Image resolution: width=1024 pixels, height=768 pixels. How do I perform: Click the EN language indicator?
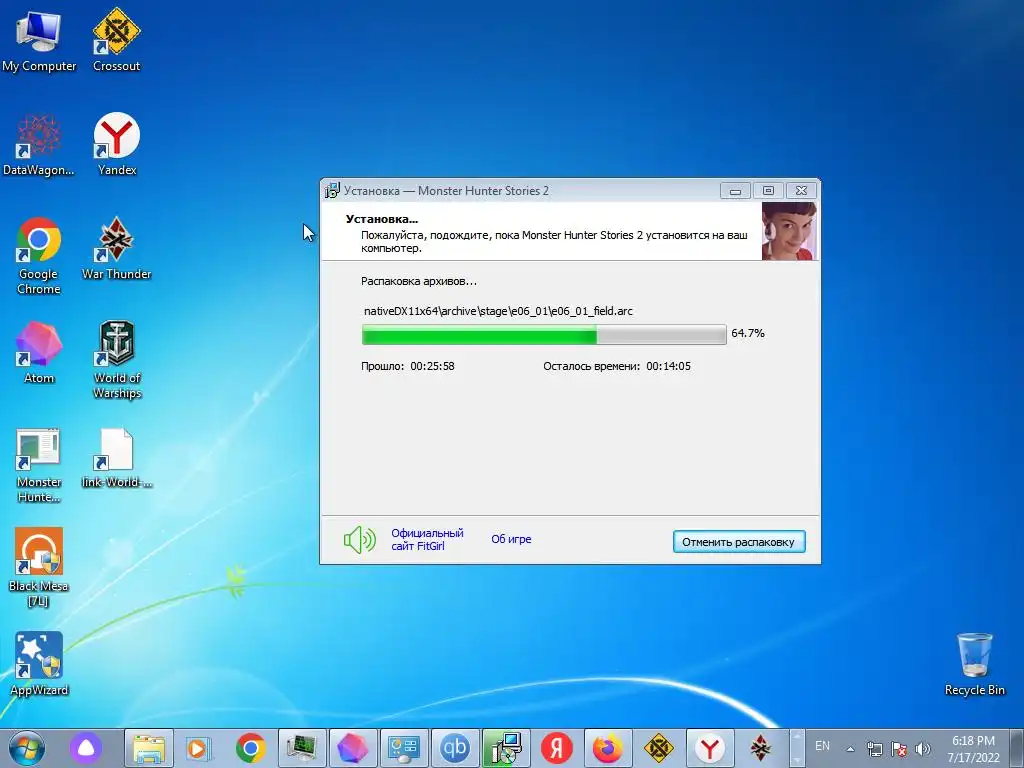[822, 746]
